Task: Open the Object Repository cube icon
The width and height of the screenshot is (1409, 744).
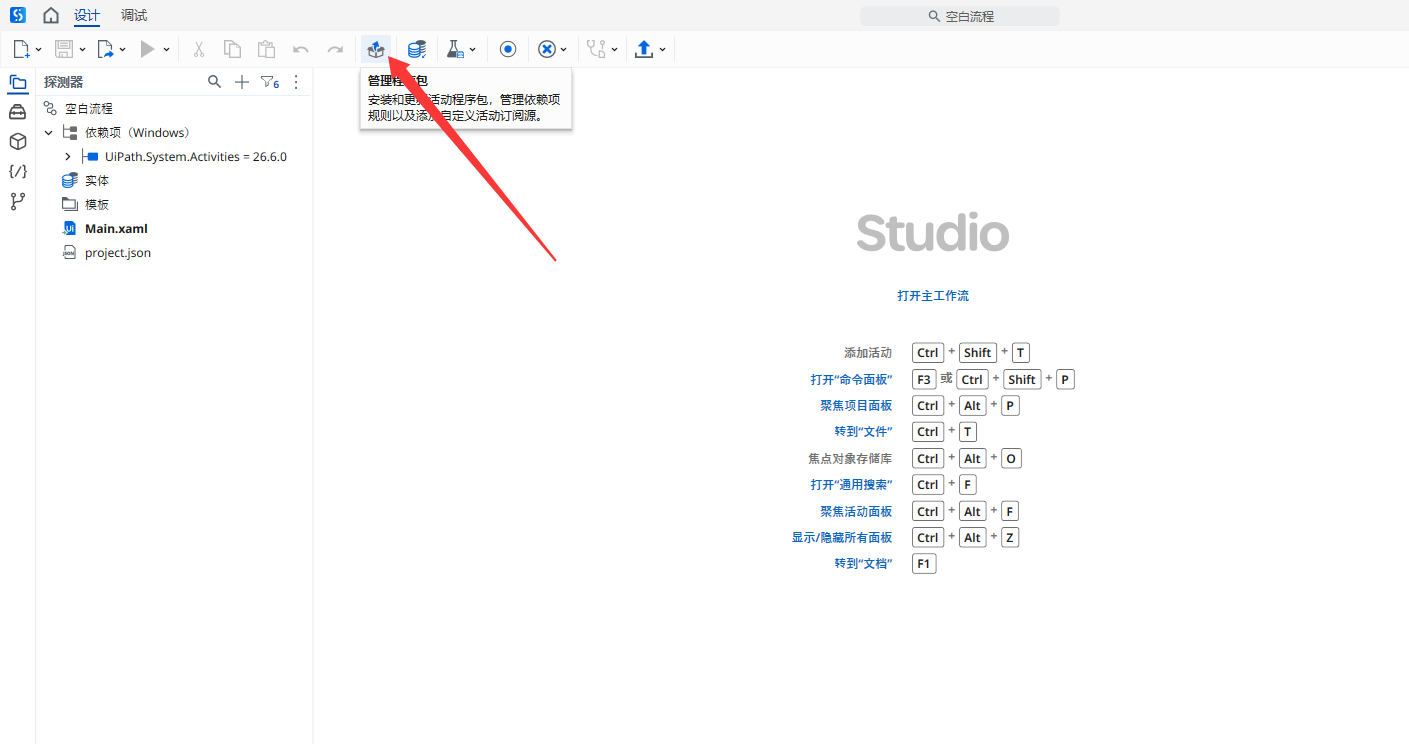Action: pos(18,142)
